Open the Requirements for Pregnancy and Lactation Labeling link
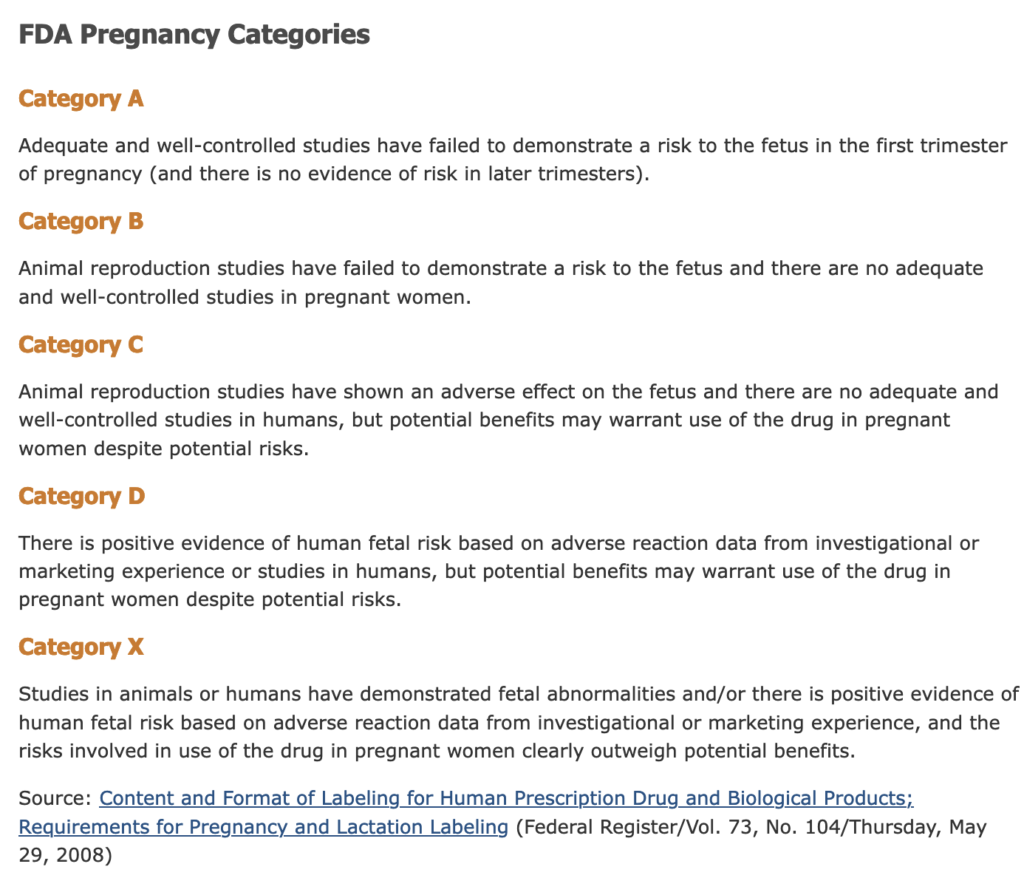 click(263, 827)
